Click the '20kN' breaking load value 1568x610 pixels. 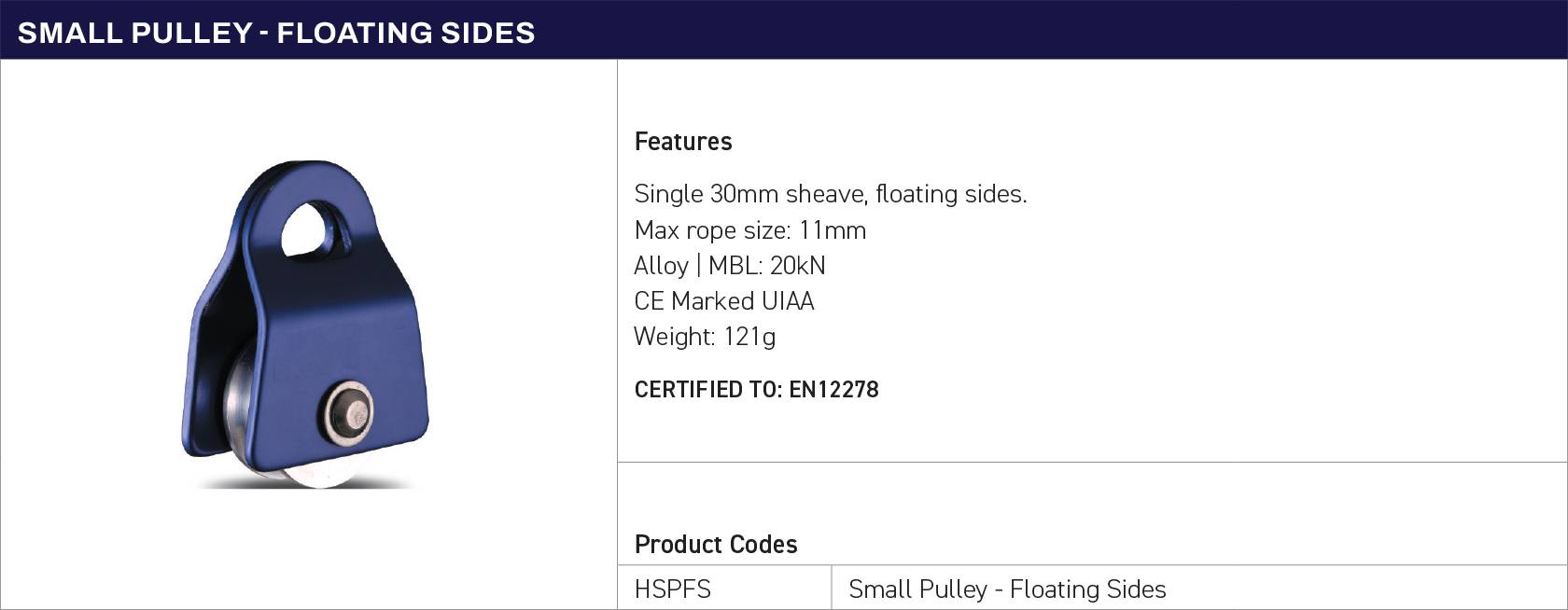tap(798, 266)
